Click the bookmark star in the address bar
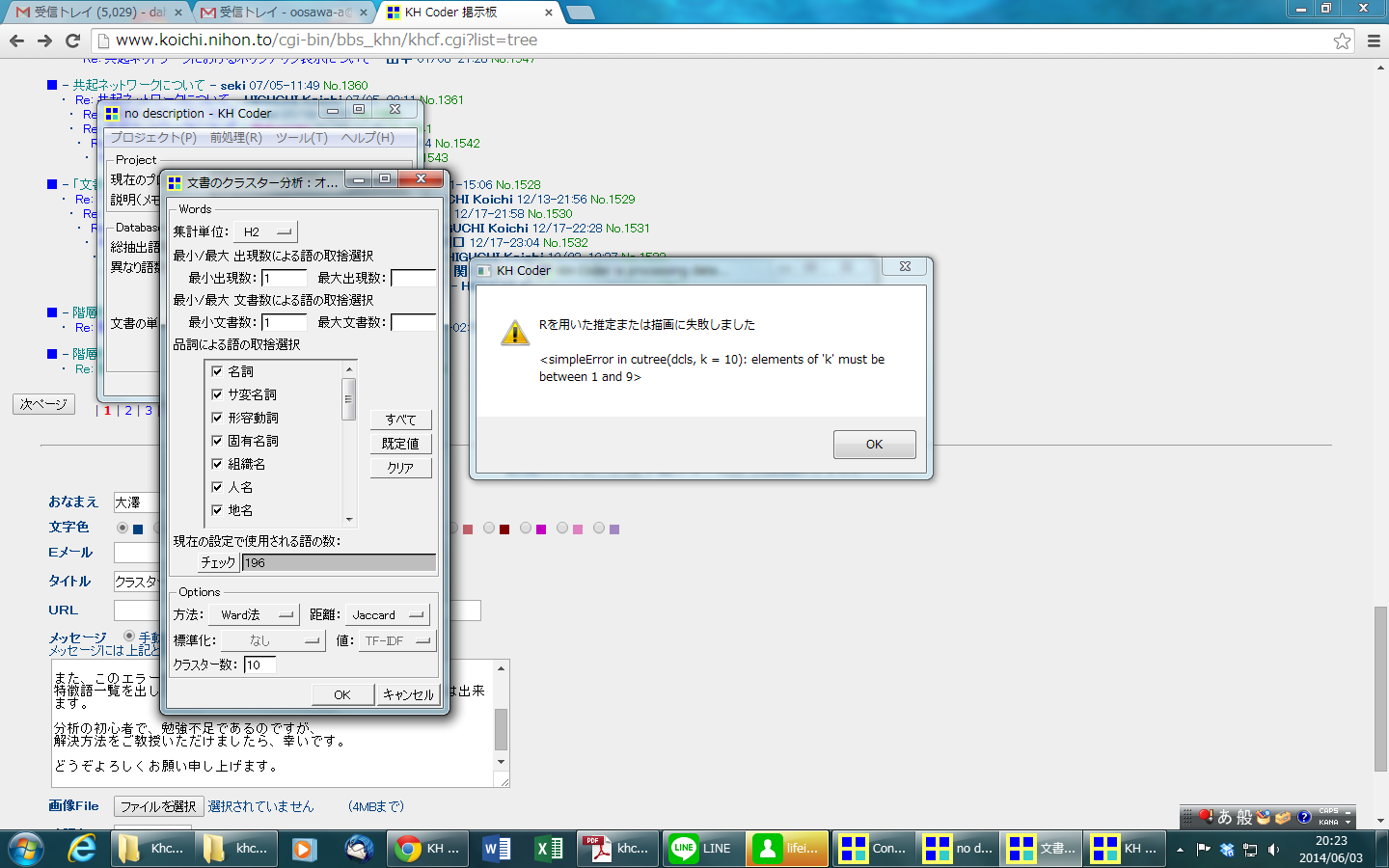Viewport: 1389px width, 868px height. (1343, 41)
